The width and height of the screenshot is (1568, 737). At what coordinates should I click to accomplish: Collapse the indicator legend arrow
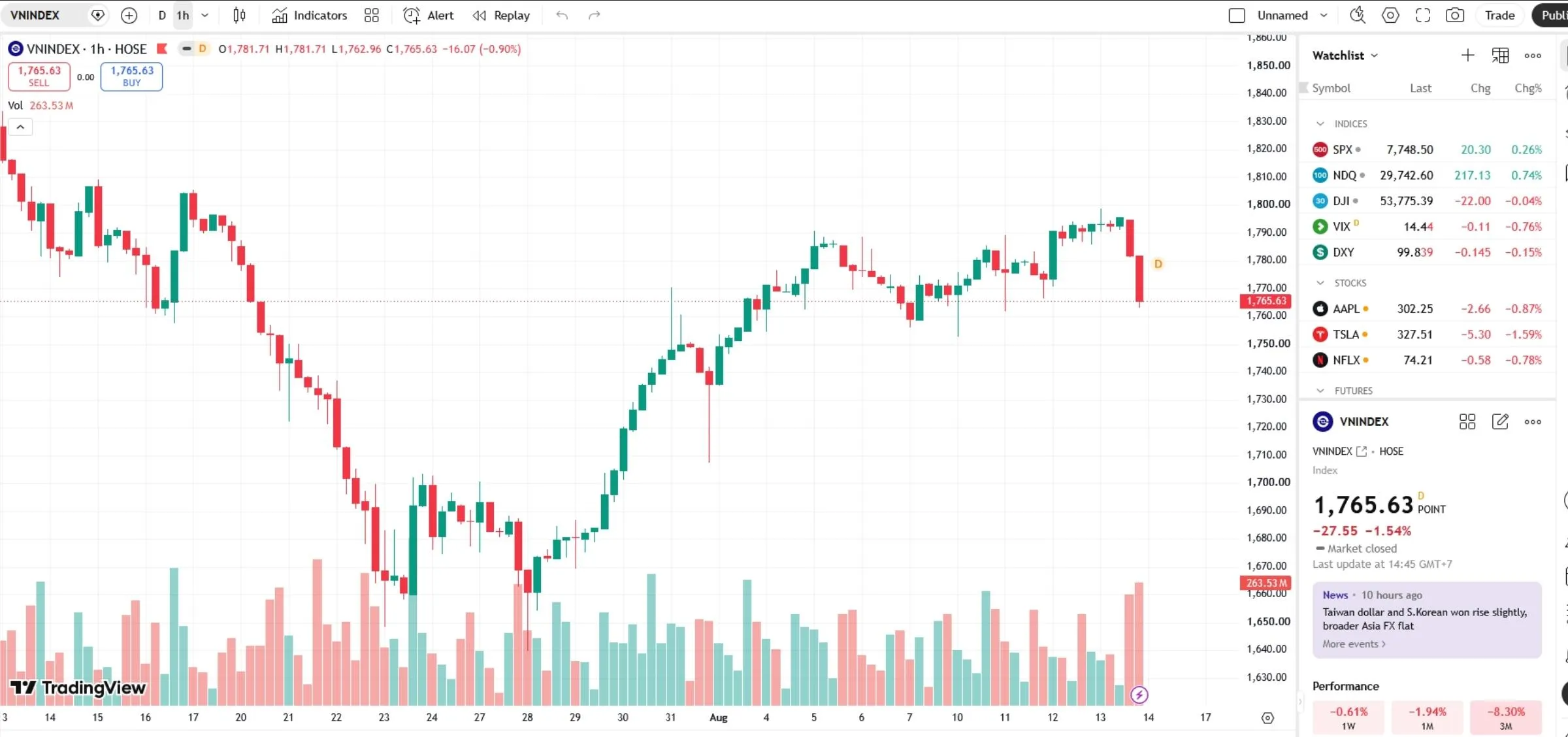click(20, 127)
